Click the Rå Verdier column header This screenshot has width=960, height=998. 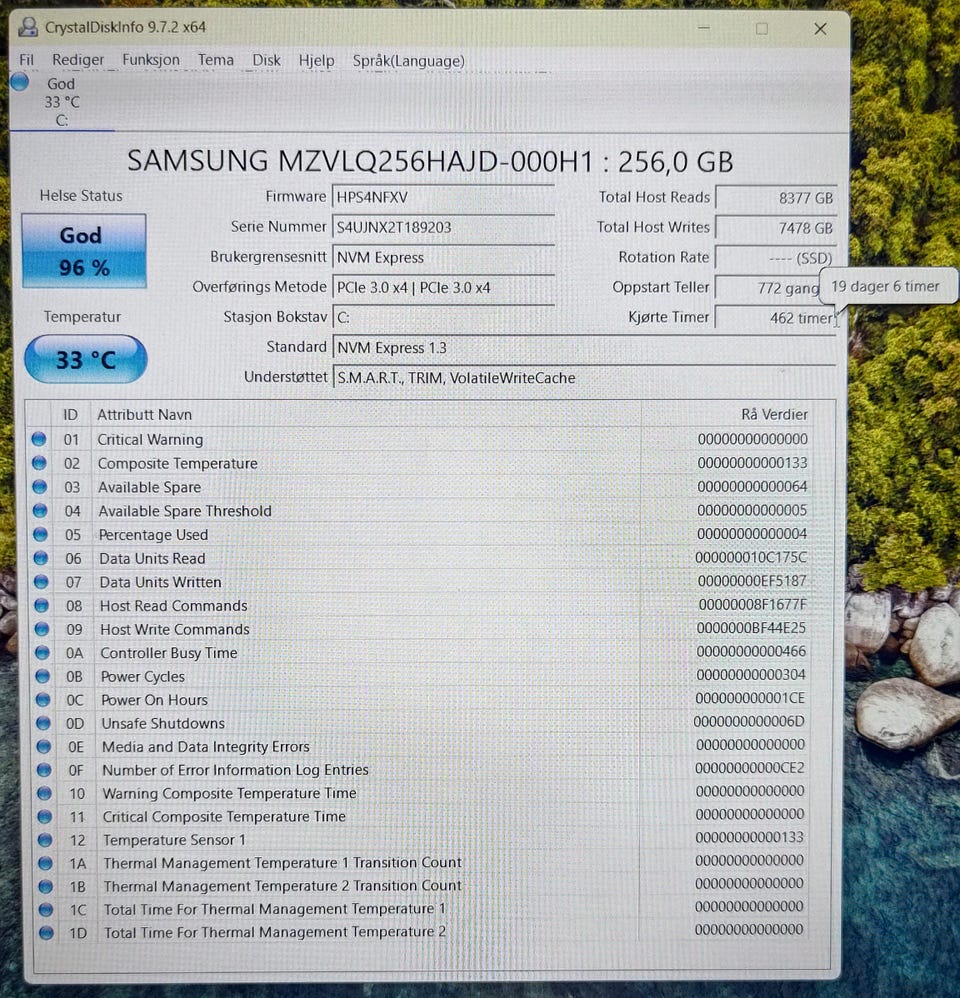[x=774, y=414]
